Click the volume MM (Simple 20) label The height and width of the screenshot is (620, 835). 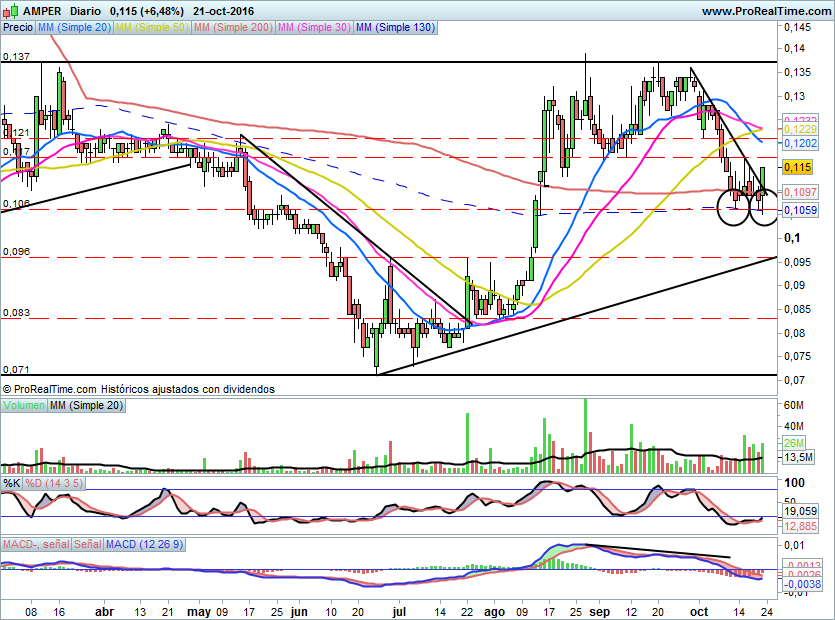(87, 405)
